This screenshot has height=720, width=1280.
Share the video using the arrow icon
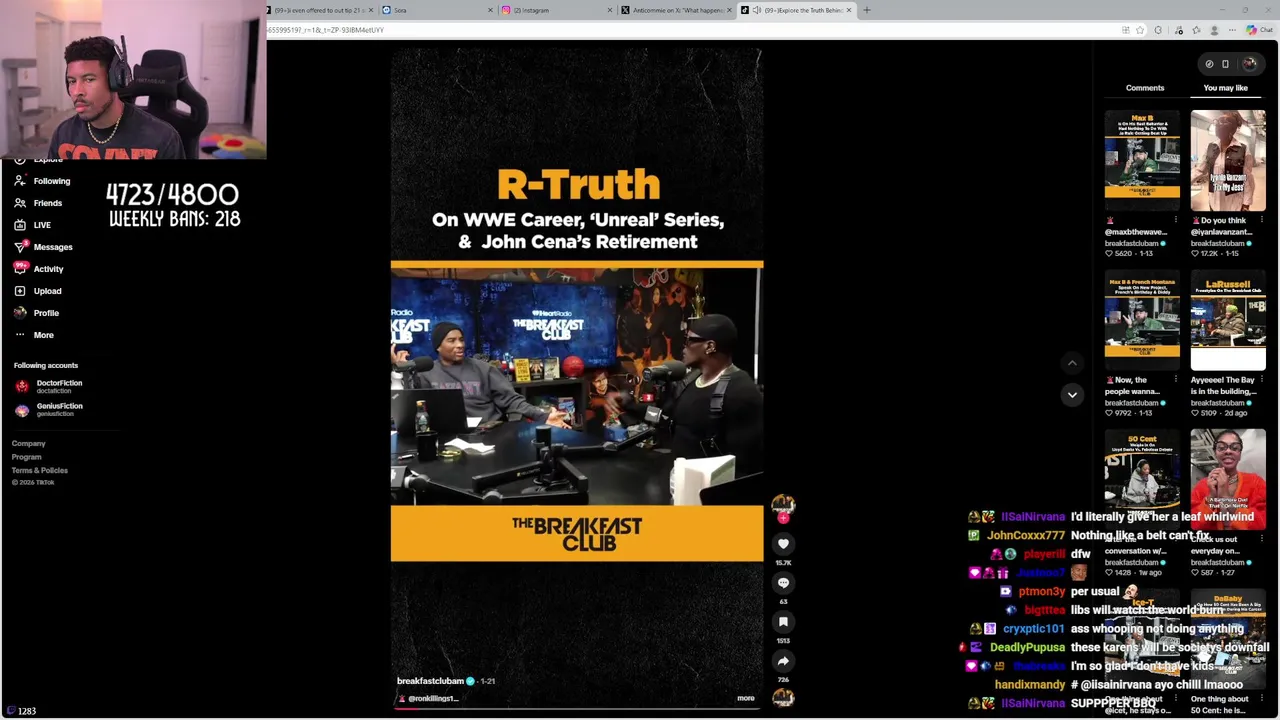[783, 661]
